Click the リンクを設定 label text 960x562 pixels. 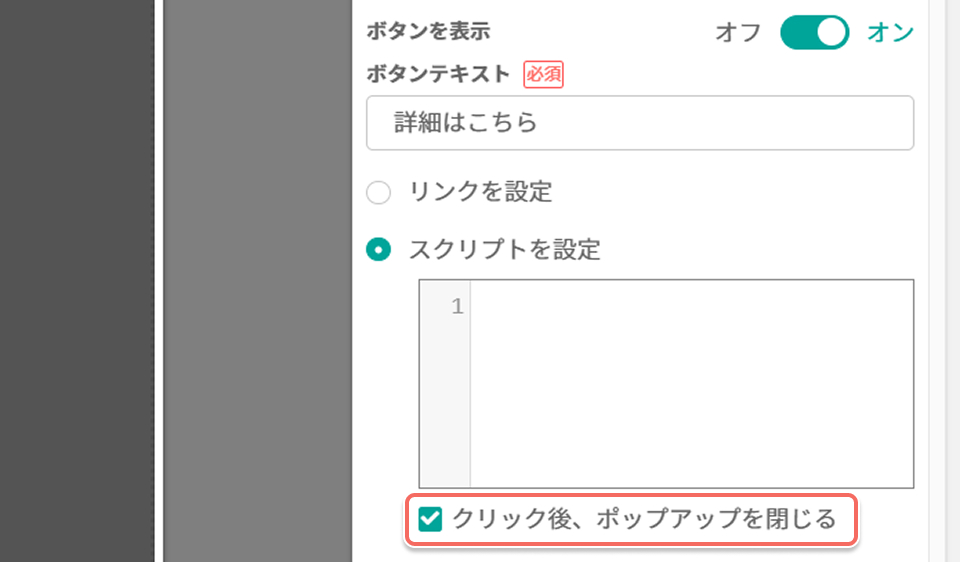pos(481,192)
